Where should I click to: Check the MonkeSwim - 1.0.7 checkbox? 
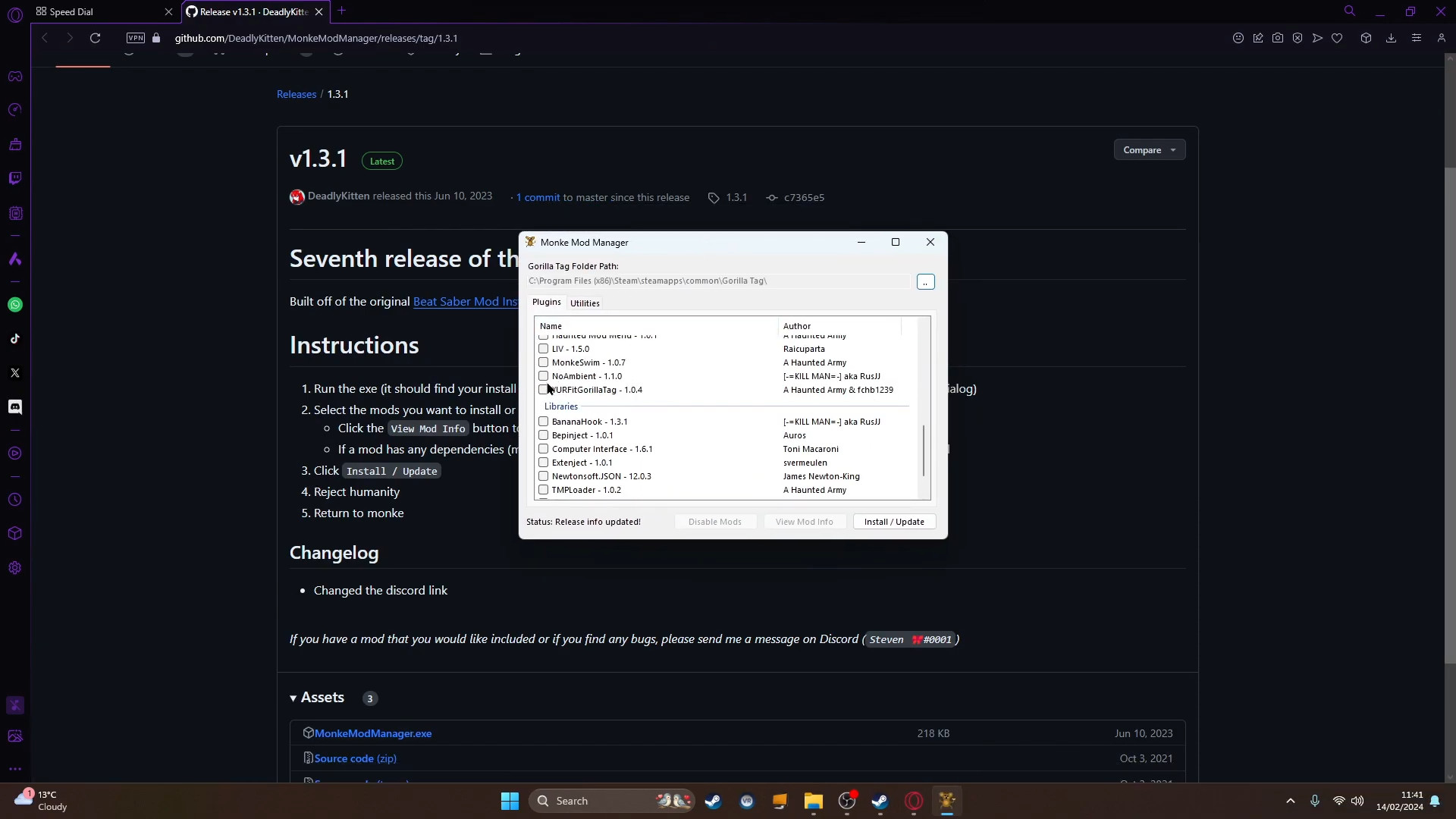(543, 362)
